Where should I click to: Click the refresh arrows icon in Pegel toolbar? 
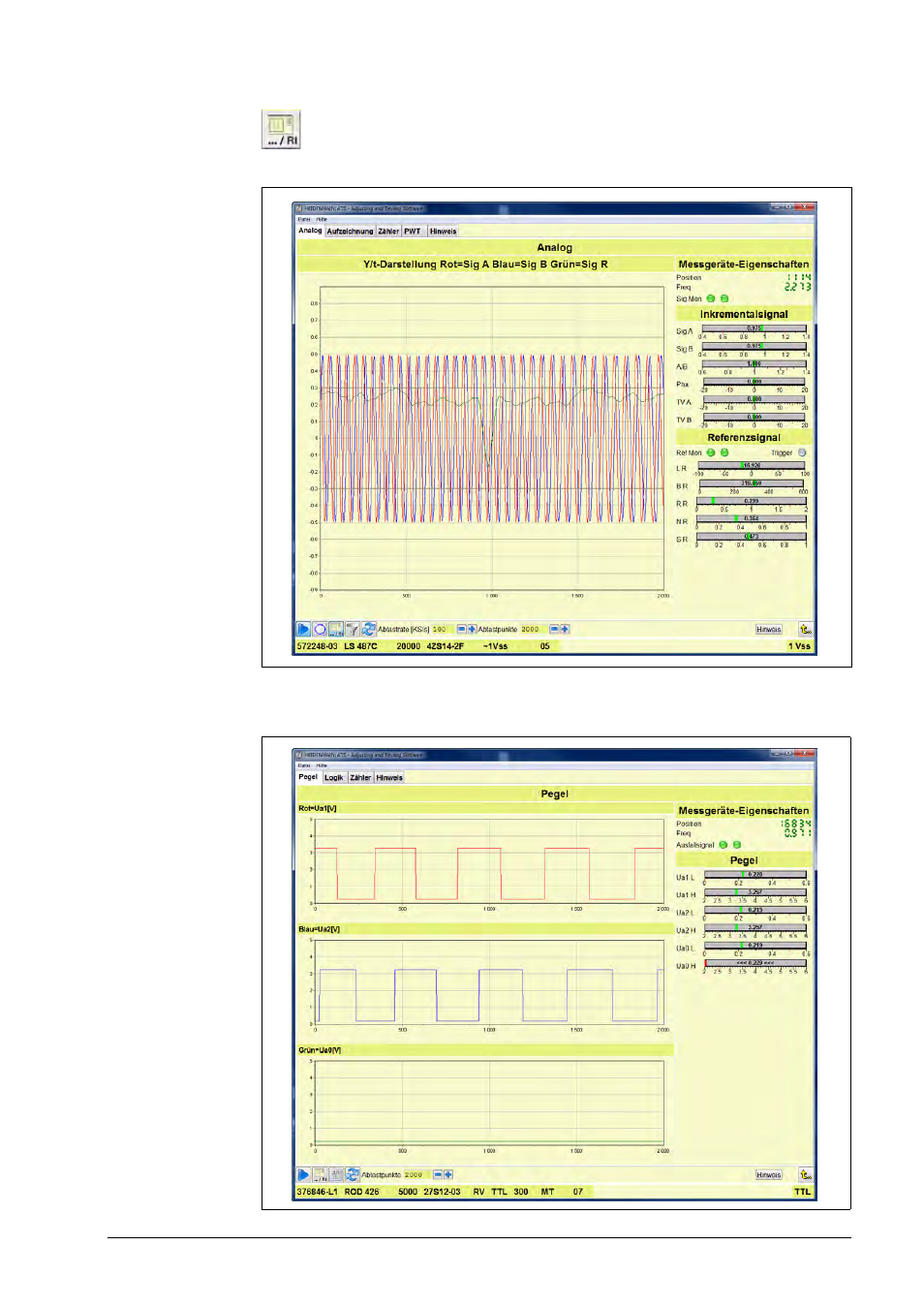[353, 1175]
